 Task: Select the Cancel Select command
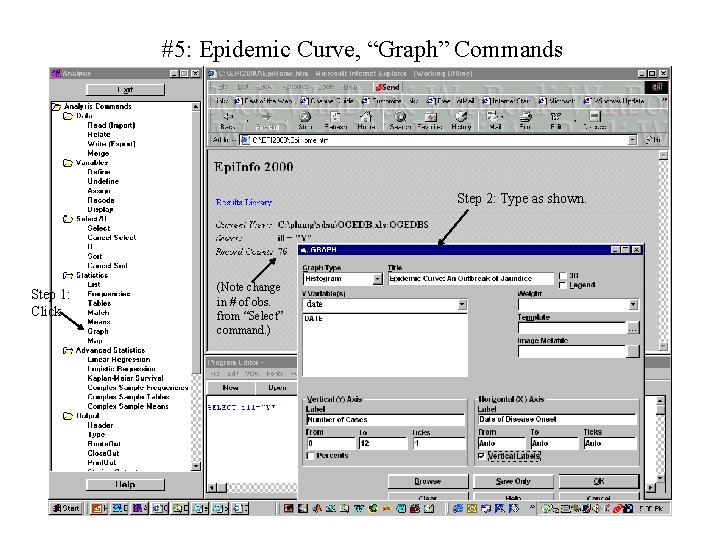click(x=112, y=238)
